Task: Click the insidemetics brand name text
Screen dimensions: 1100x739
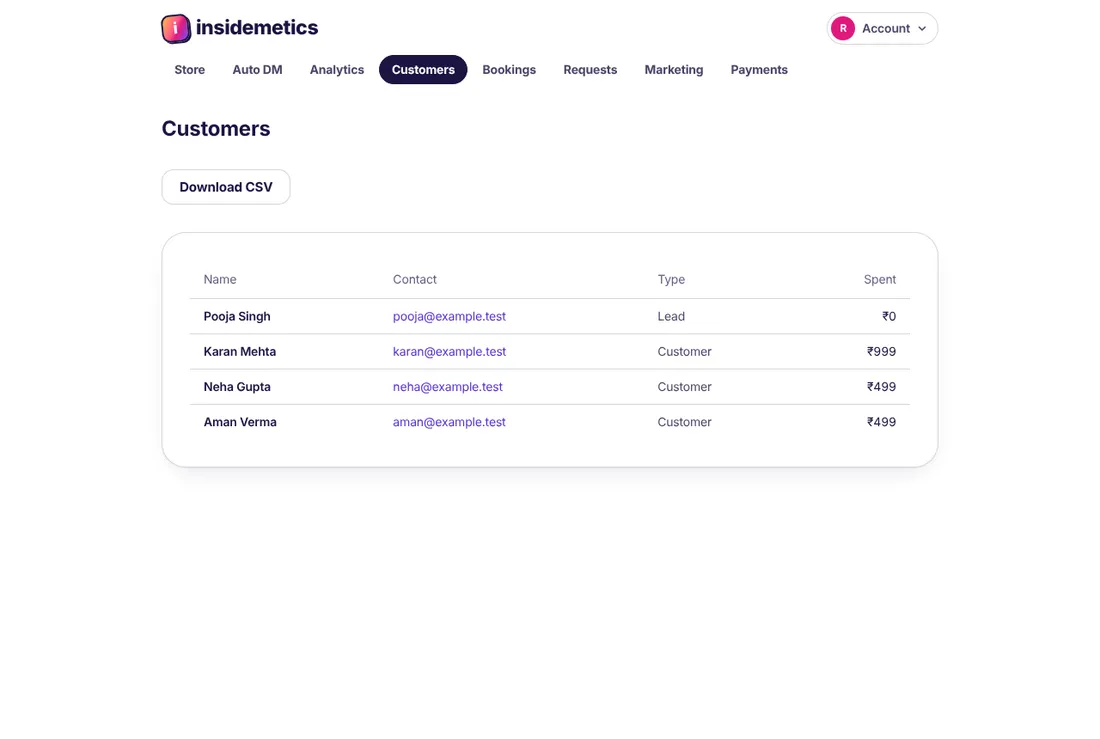Action: 257,27
